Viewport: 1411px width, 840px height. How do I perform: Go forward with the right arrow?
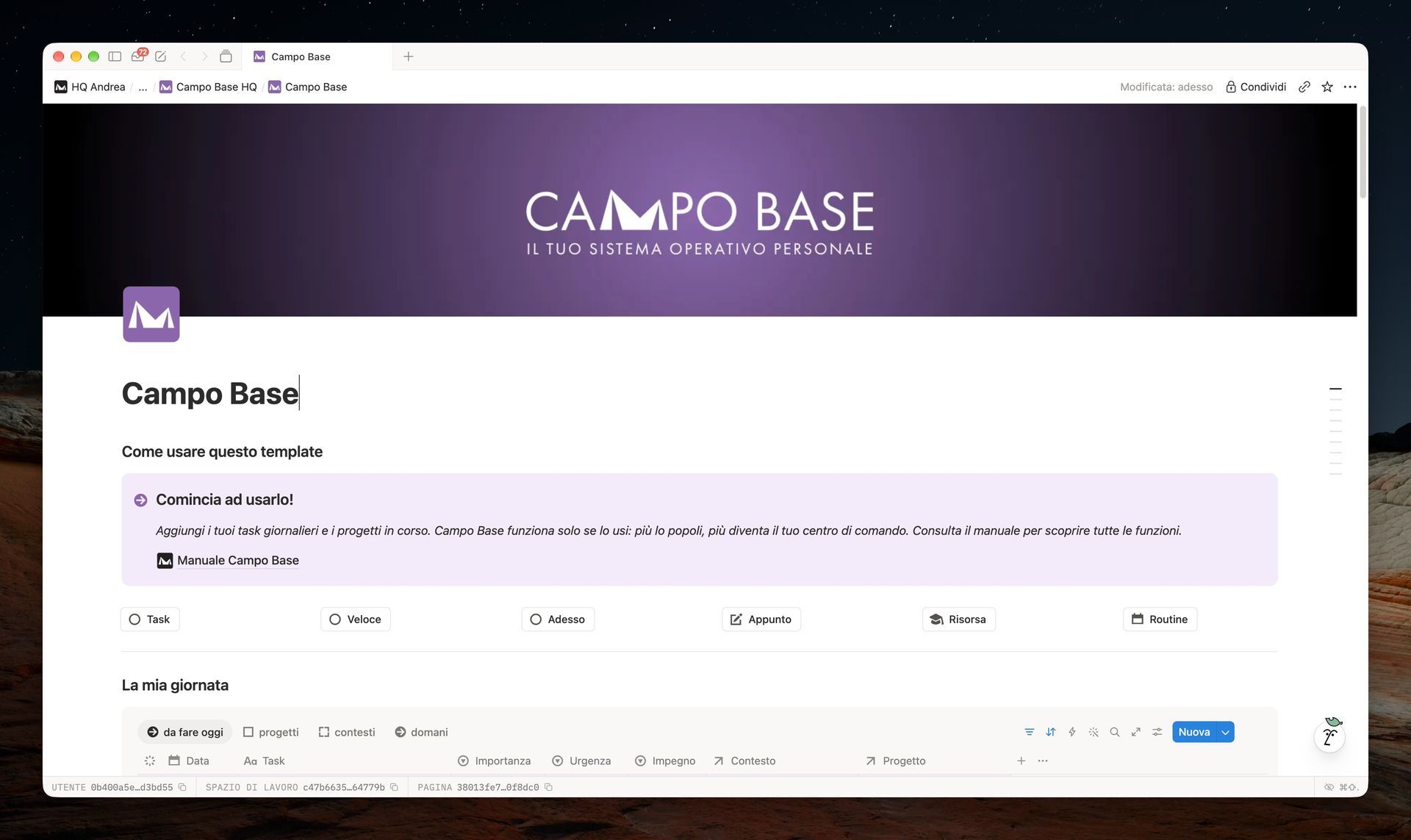coord(204,57)
